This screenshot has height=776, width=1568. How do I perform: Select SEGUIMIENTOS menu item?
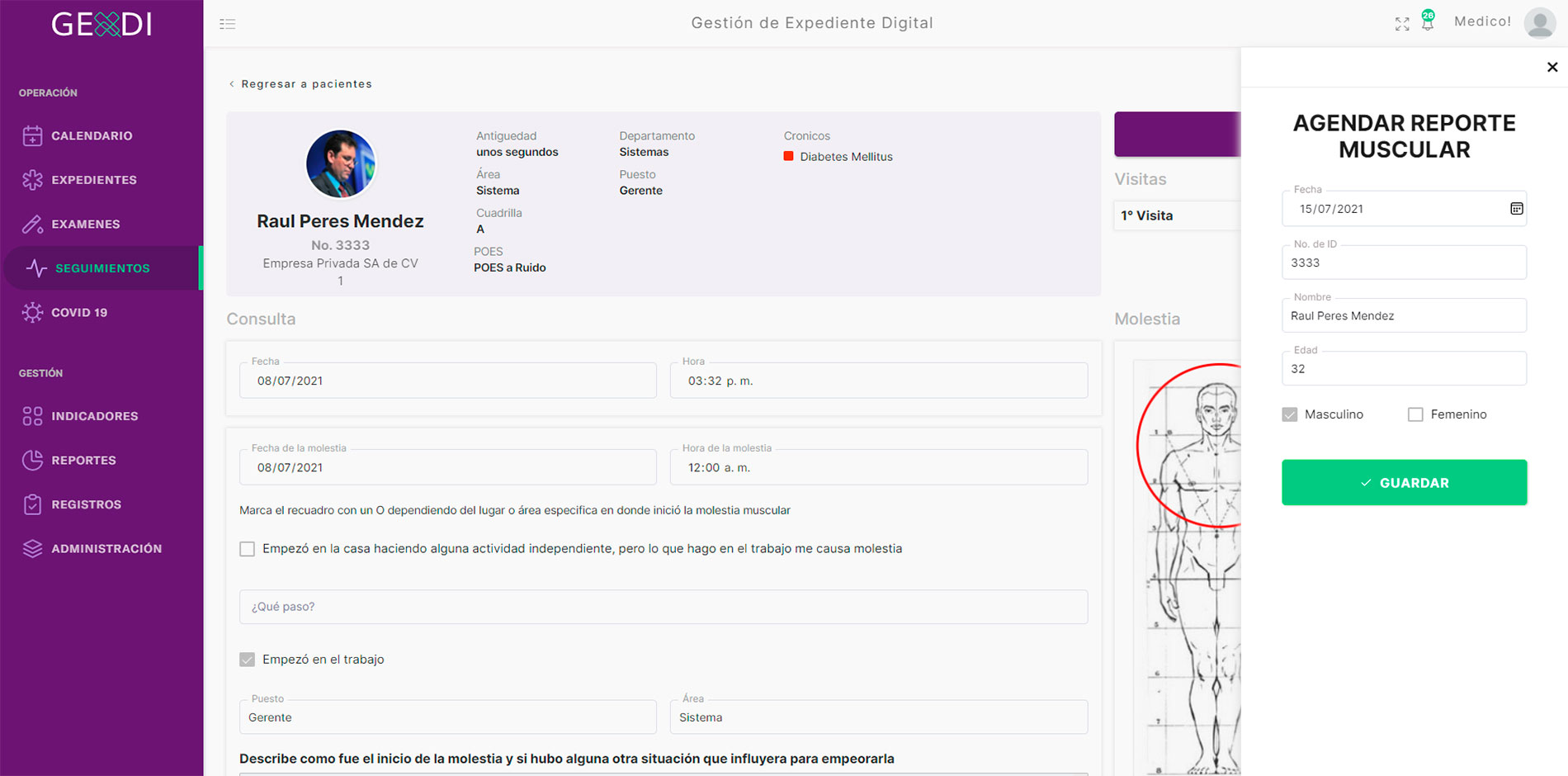tap(102, 268)
